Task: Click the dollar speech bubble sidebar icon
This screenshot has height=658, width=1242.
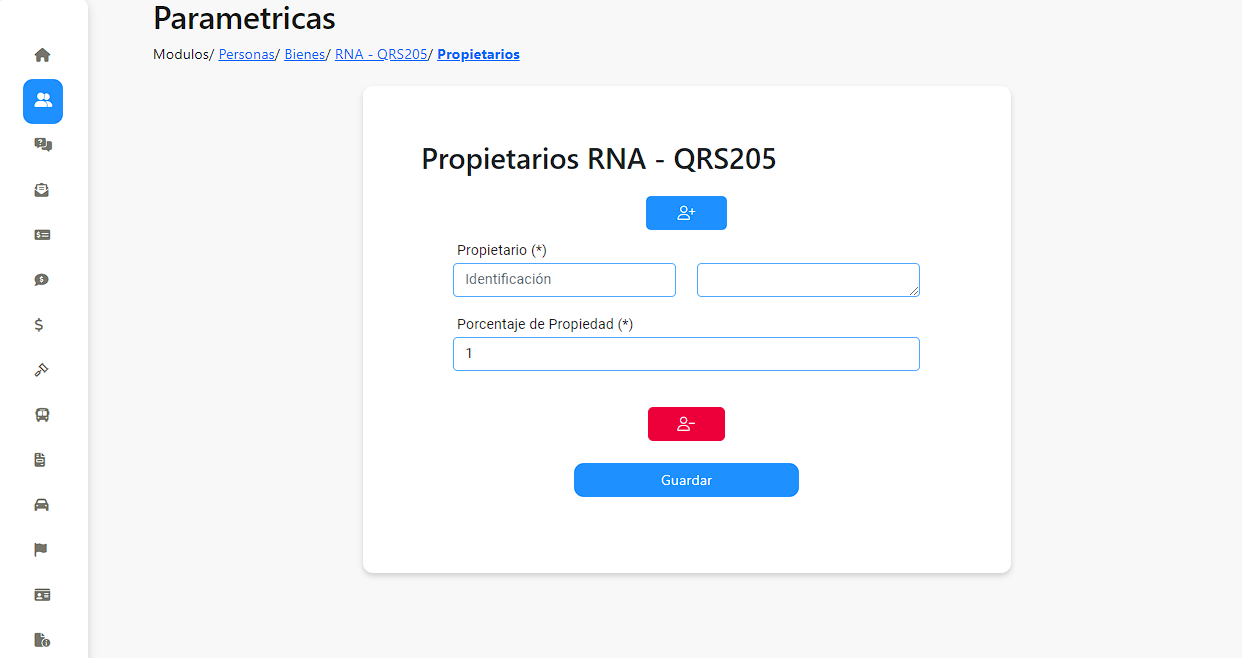Action: tap(42, 280)
